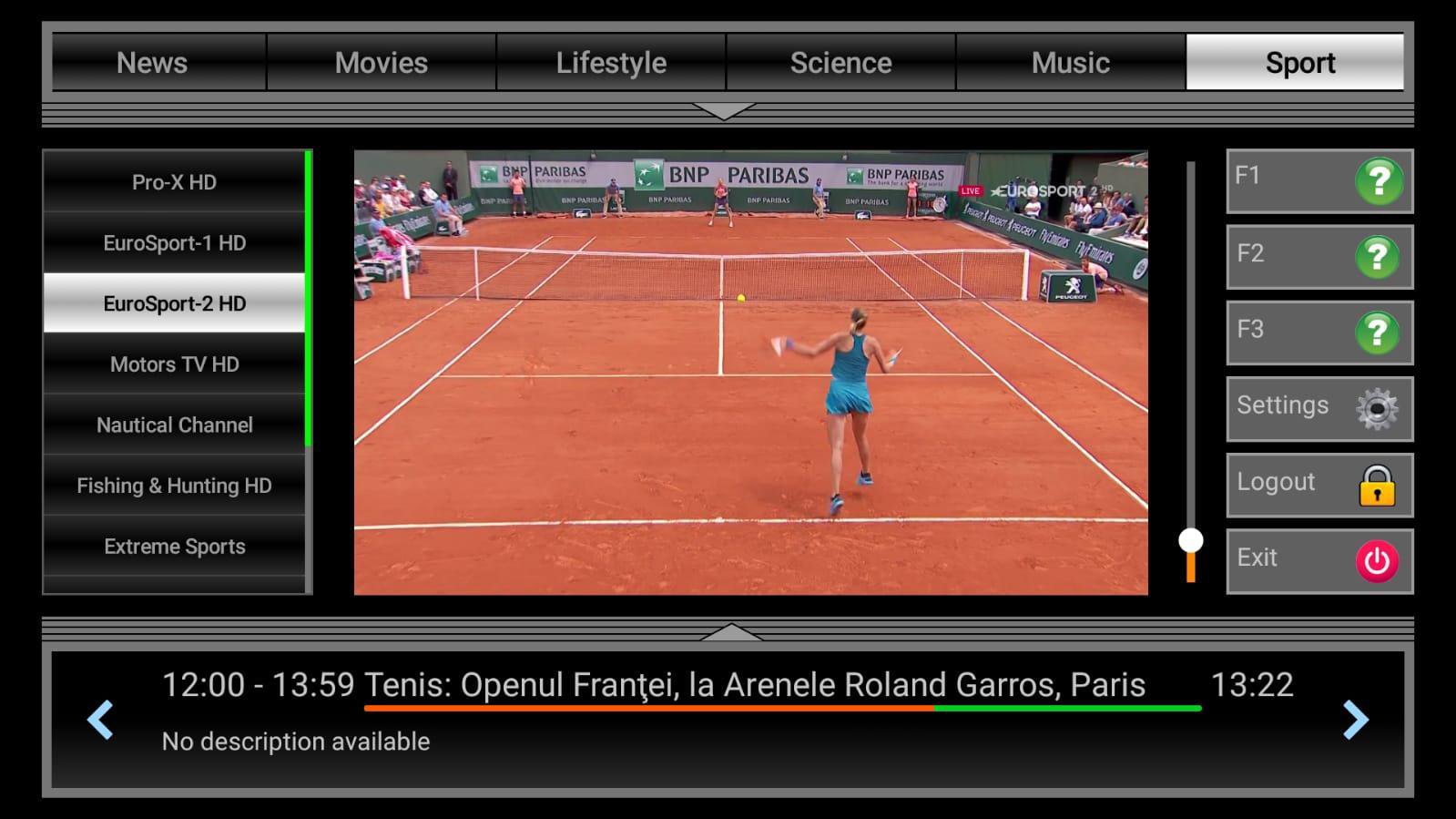The width and height of the screenshot is (1456, 819).
Task: Go to next program with right arrow
Action: [x=1355, y=720]
